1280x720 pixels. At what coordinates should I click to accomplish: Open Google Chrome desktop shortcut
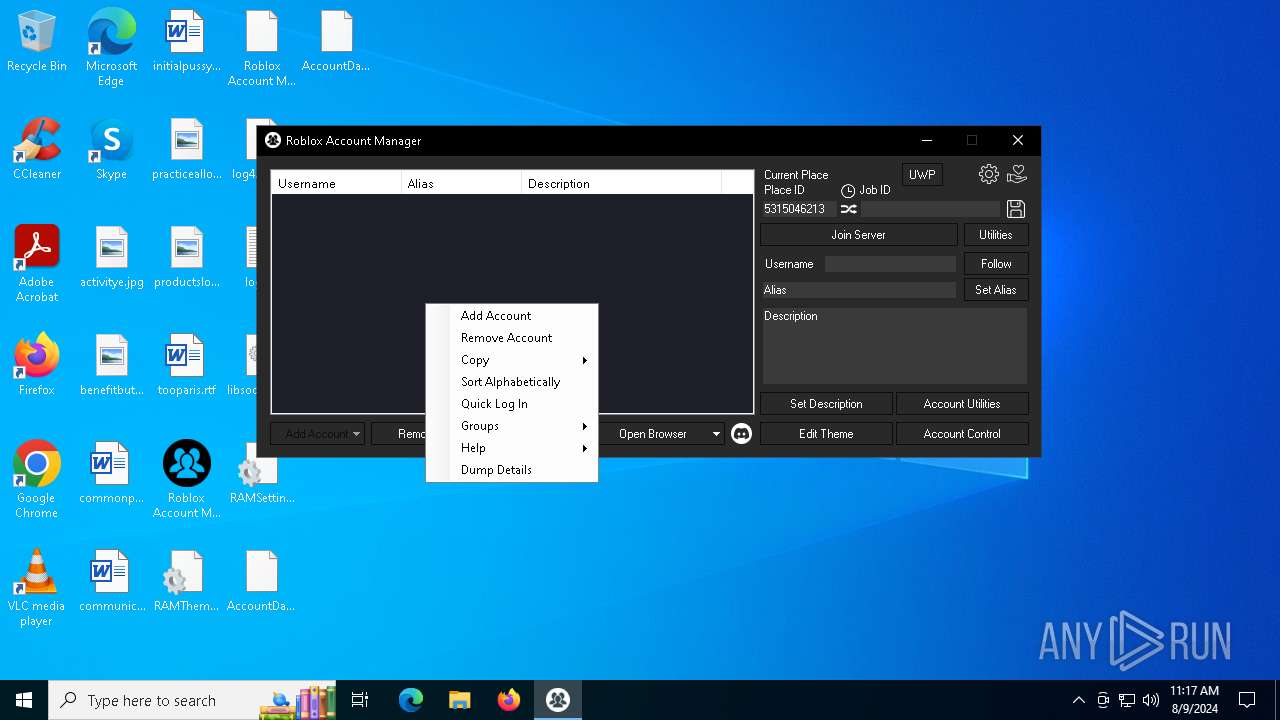[37, 480]
